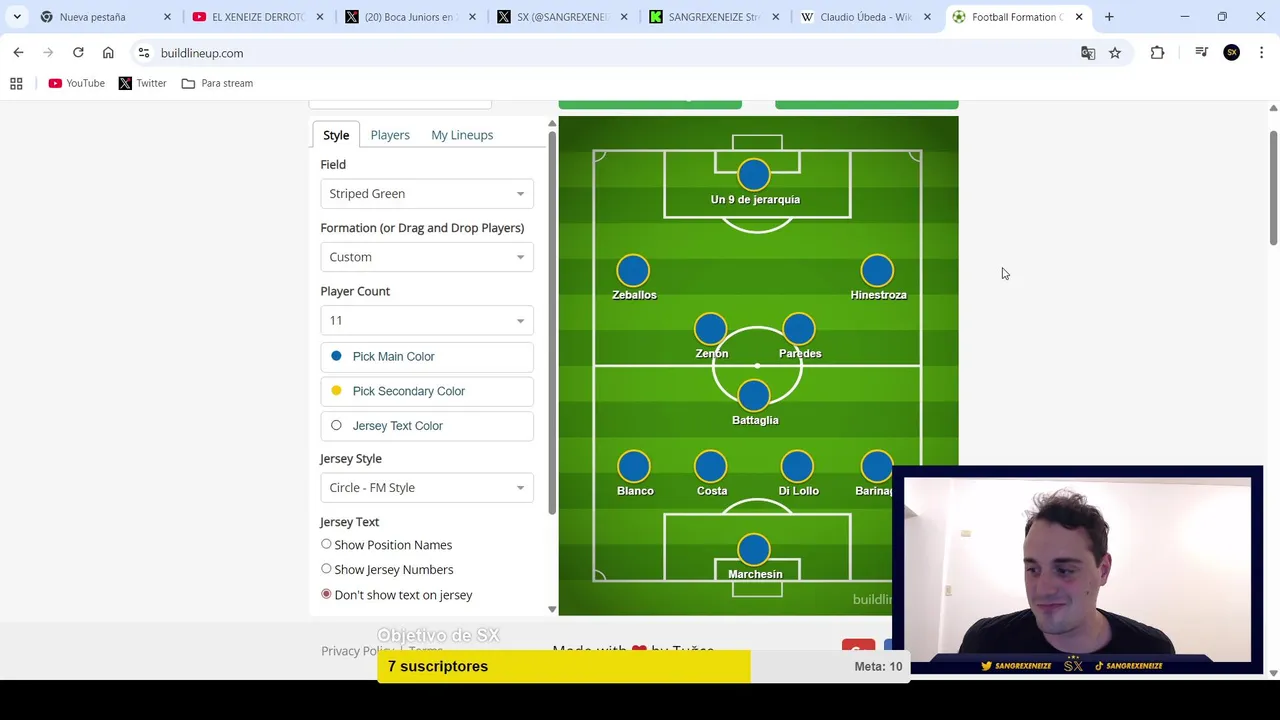This screenshot has height=720, width=1280.
Task: Open the Chrome profile avatar
Action: coord(1231,53)
